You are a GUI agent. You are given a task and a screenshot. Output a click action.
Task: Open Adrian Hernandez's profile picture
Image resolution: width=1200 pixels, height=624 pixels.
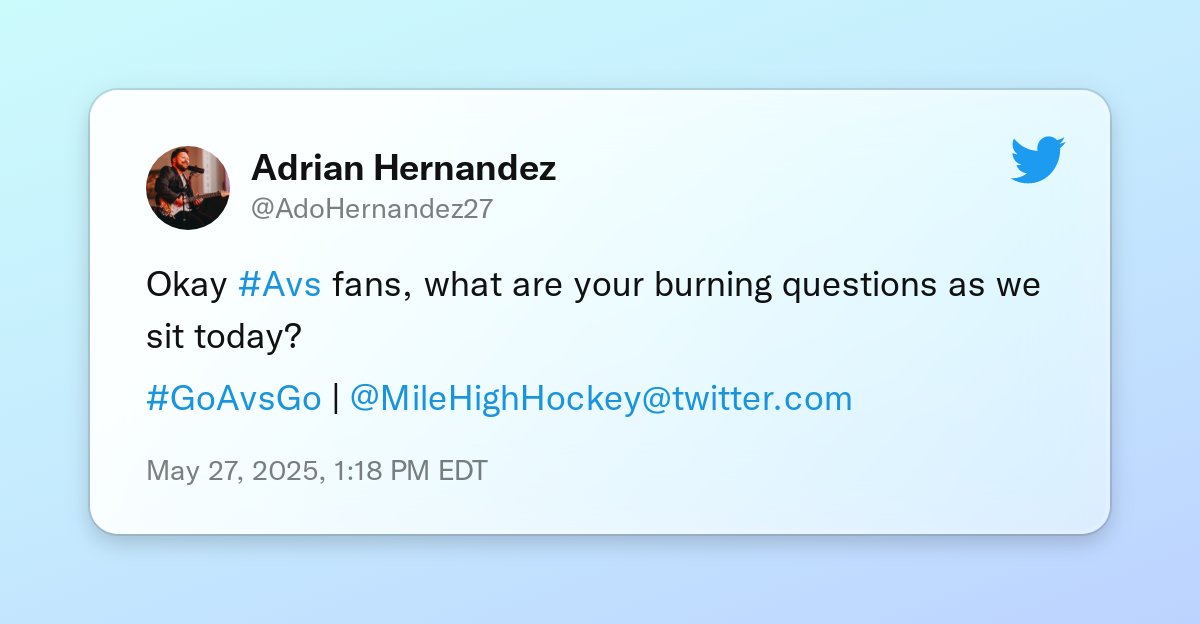click(x=189, y=188)
